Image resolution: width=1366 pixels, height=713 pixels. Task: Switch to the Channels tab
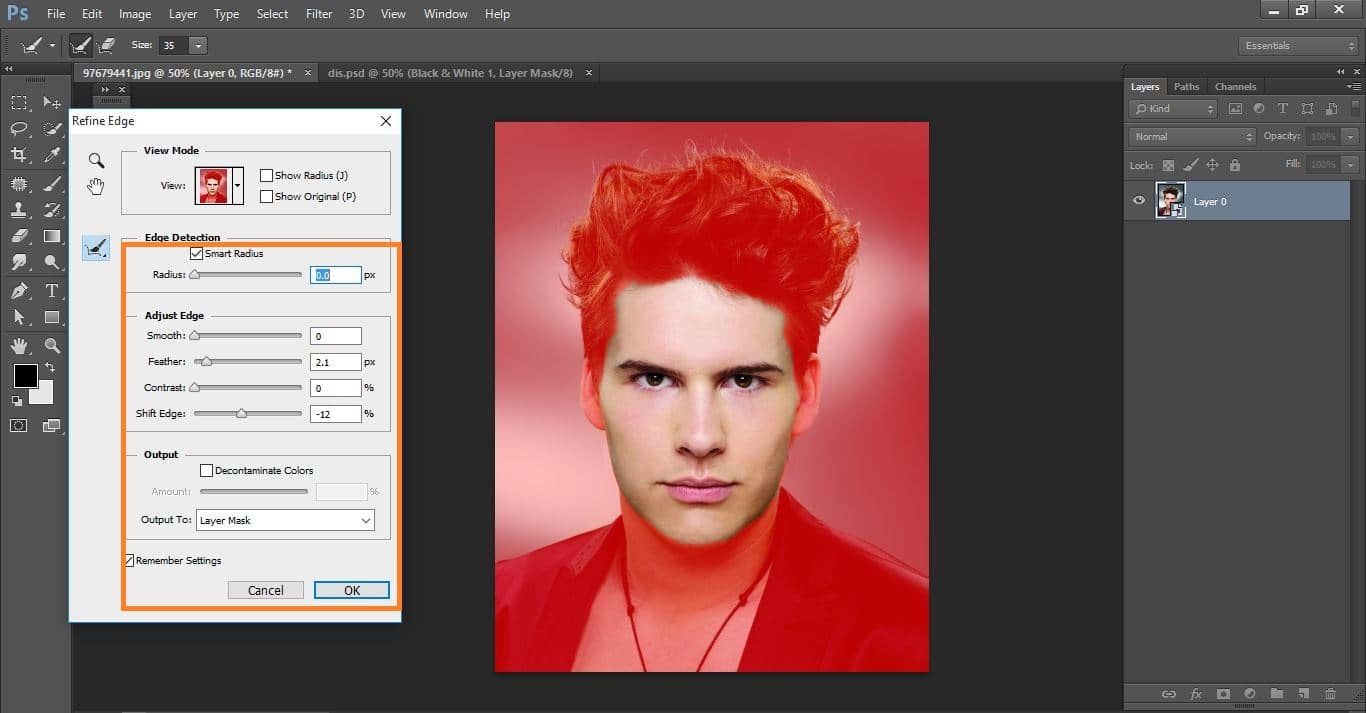pos(1235,86)
